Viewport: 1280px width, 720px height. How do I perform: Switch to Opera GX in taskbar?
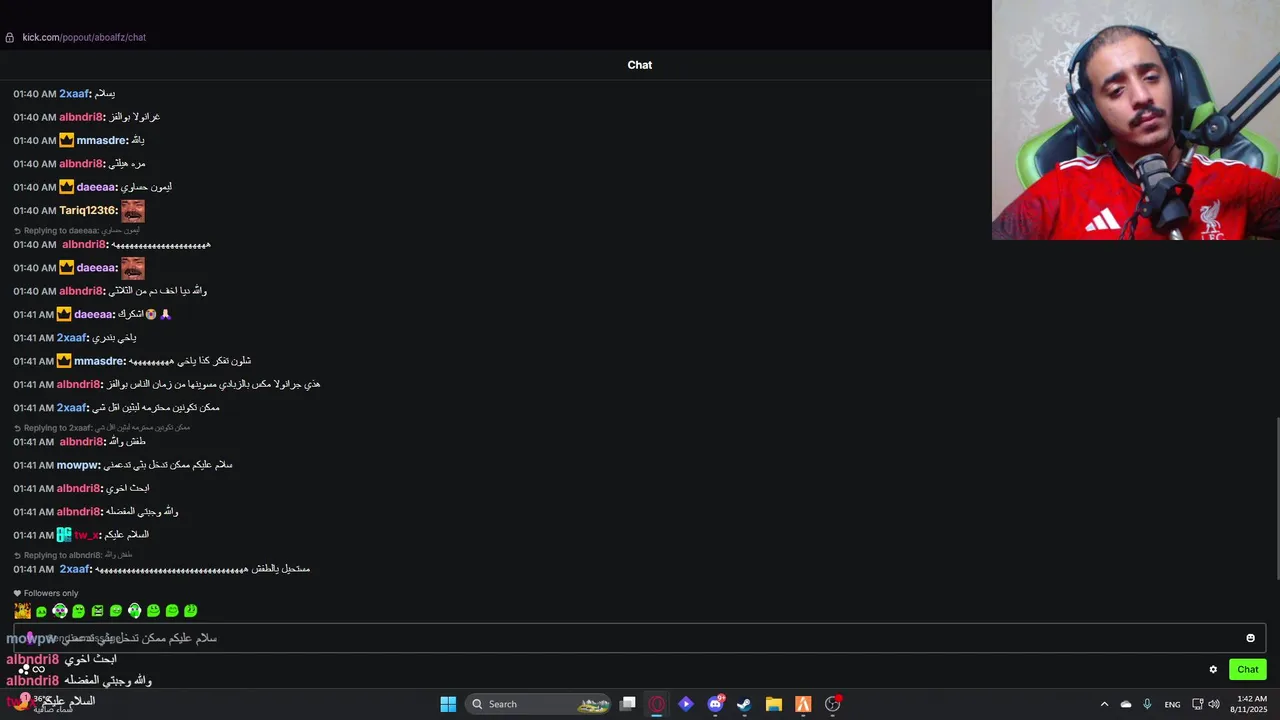pyautogui.click(x=657, y=704)
